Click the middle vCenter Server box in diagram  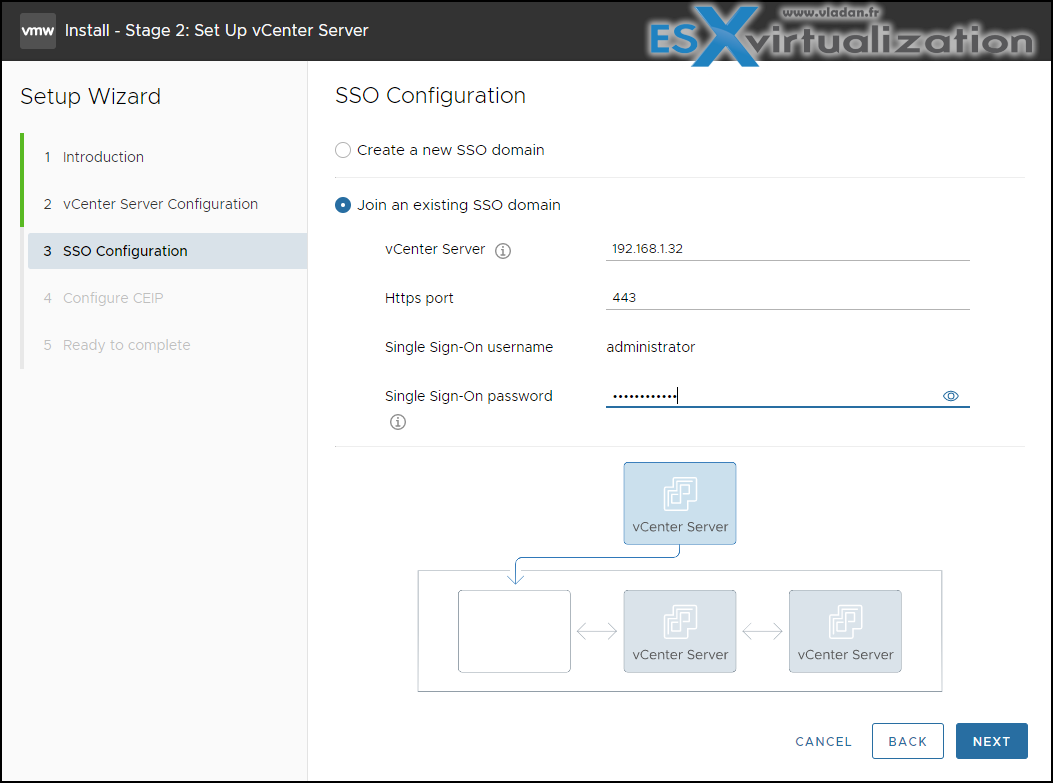(x=680, y=631)
